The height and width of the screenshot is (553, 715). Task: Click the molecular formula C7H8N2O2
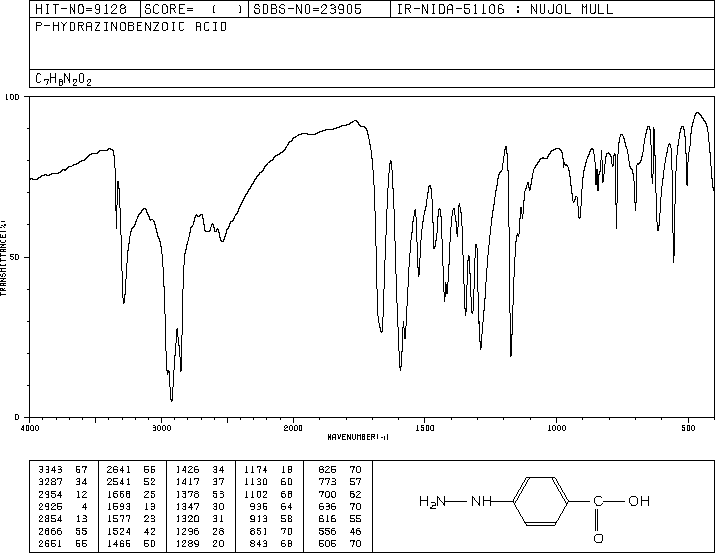click(x=63, y=79)
